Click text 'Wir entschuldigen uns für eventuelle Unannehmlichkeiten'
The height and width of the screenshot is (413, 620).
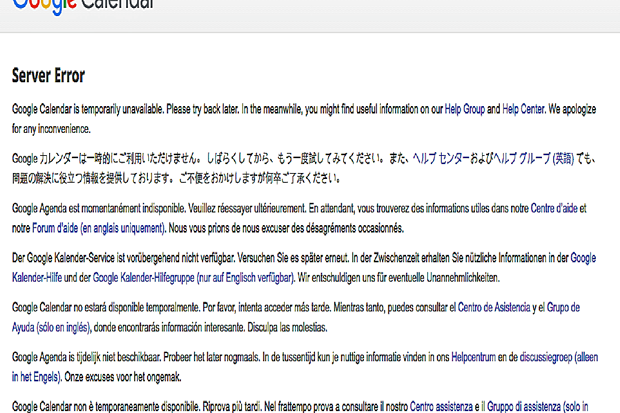(x=399, y=278)
